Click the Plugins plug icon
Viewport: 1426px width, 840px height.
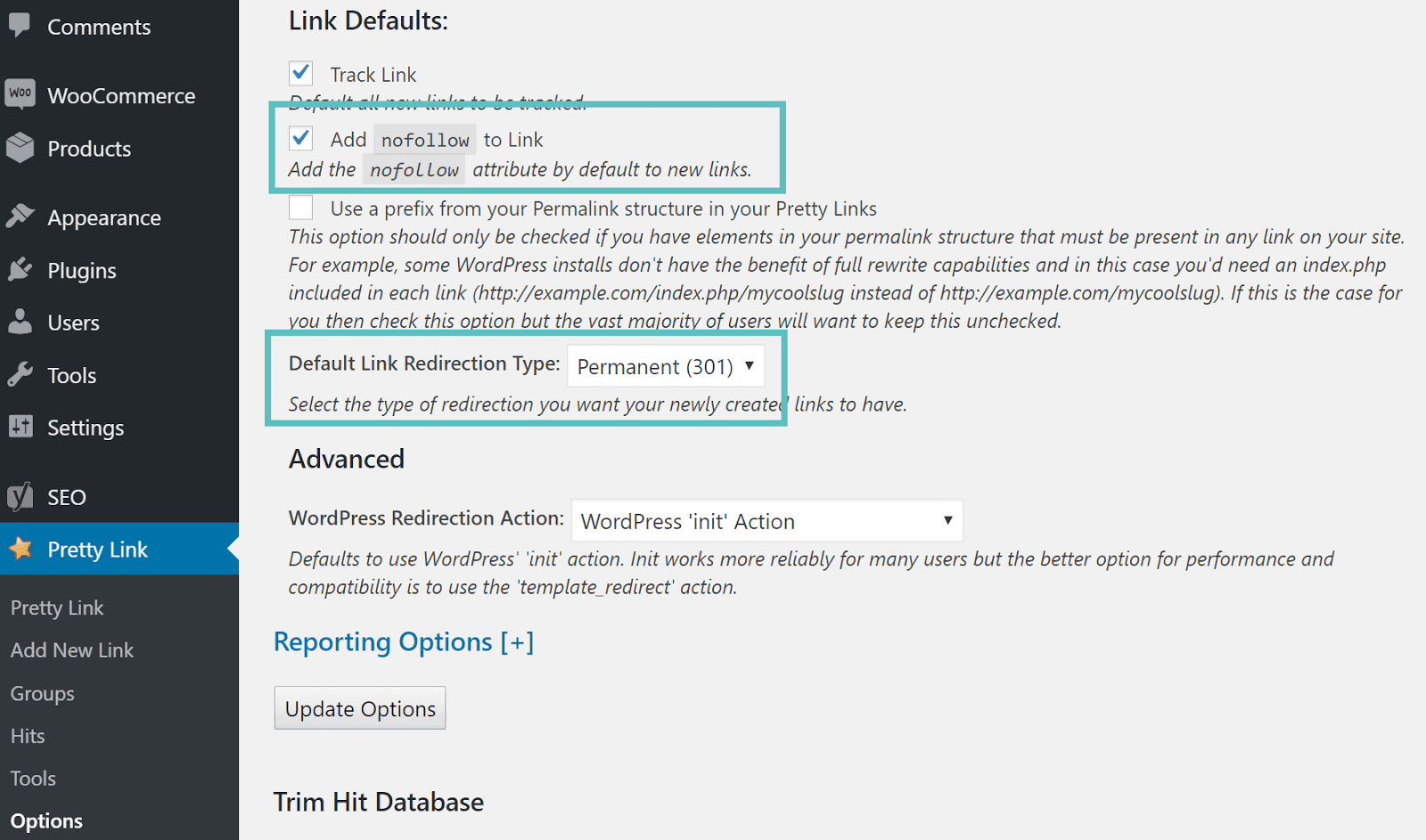point(20,269)
